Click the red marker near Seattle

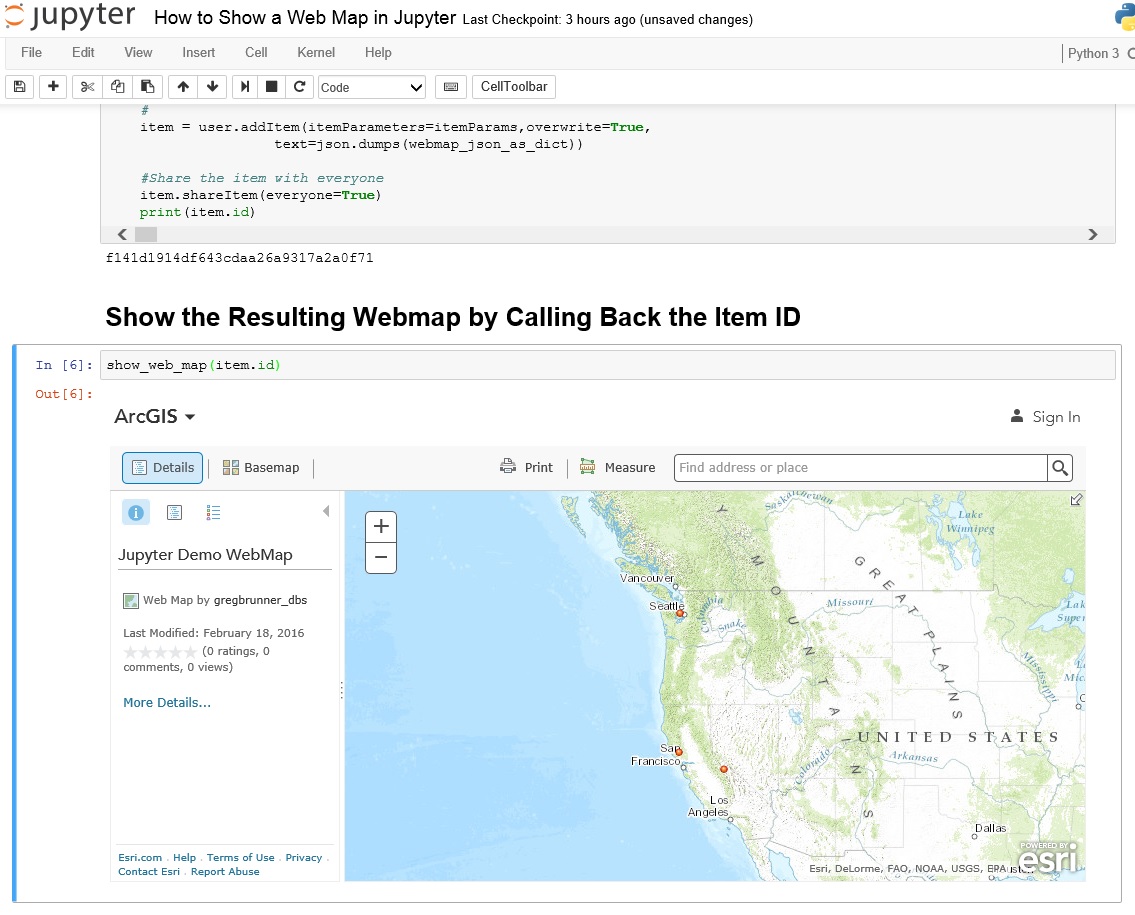coord(680,613)
